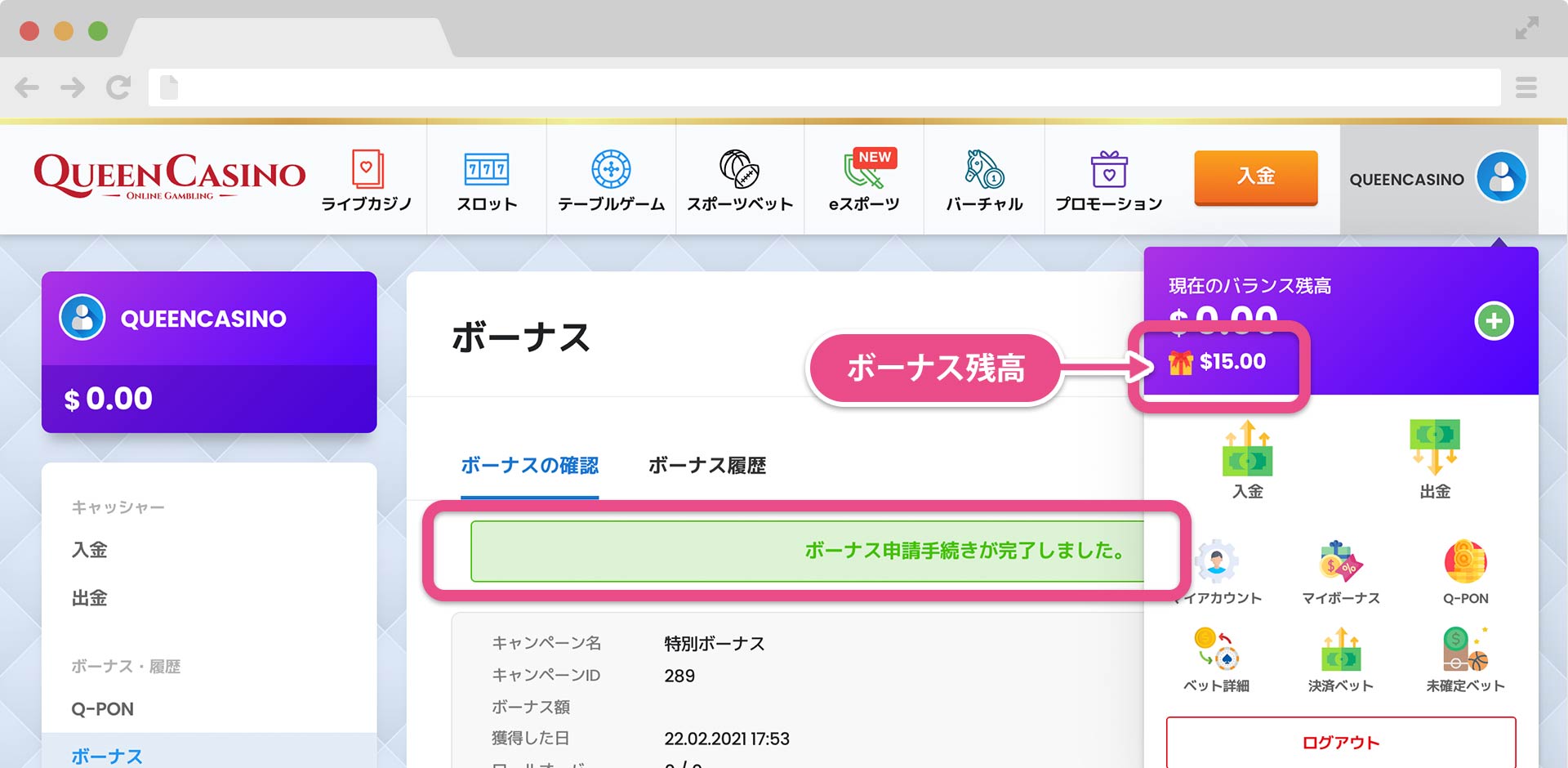Image resolution: width=1568 pixels, height=768 pixels.
Task: Open the 決済ベット icon
Action: [1341, 649]
